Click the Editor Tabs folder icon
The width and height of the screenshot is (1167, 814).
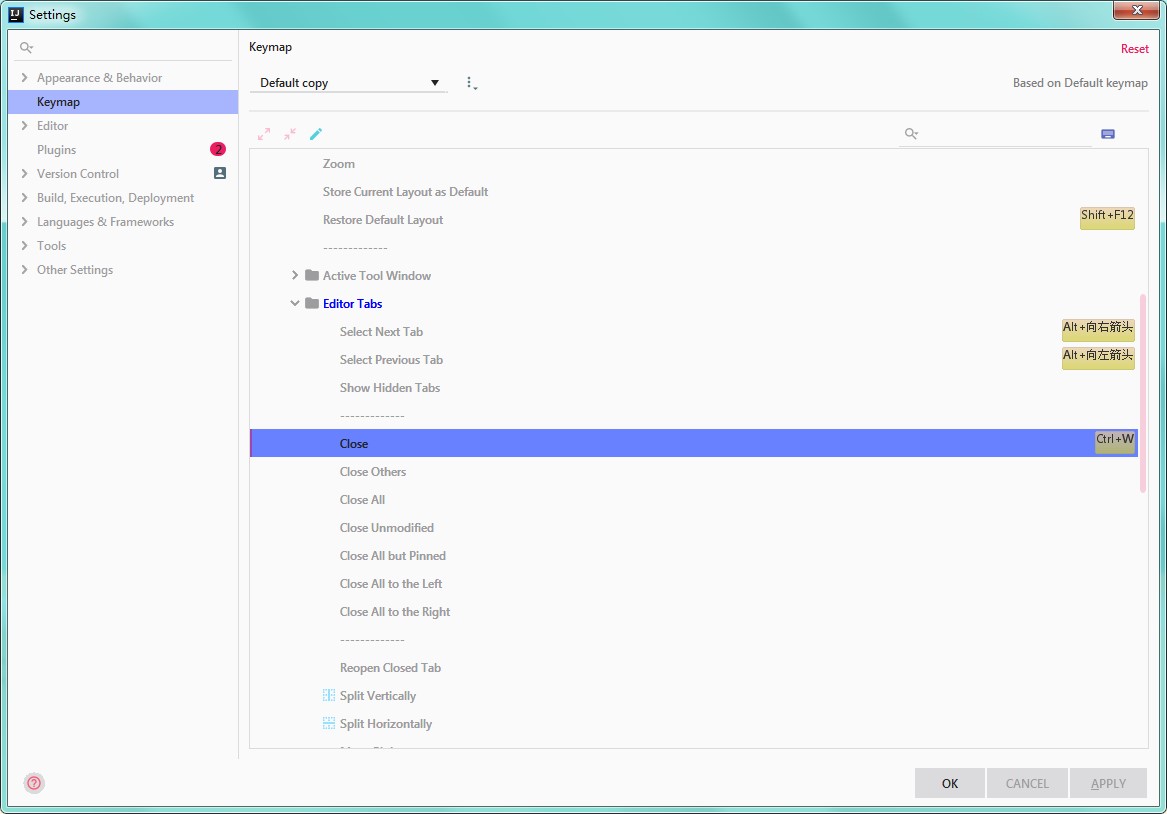(312, 304)
